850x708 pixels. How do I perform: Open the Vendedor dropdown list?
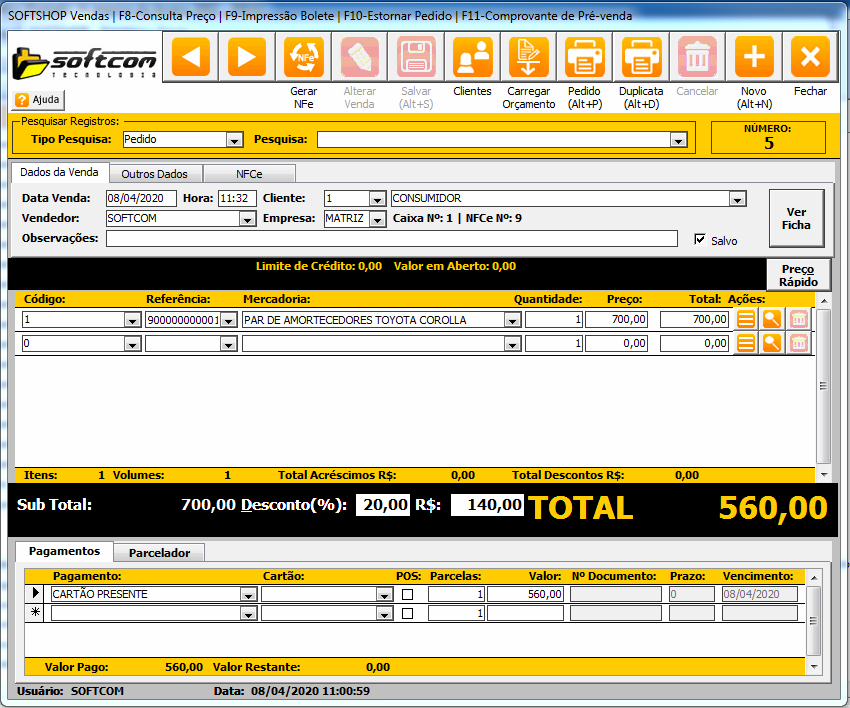click(247, 219)
